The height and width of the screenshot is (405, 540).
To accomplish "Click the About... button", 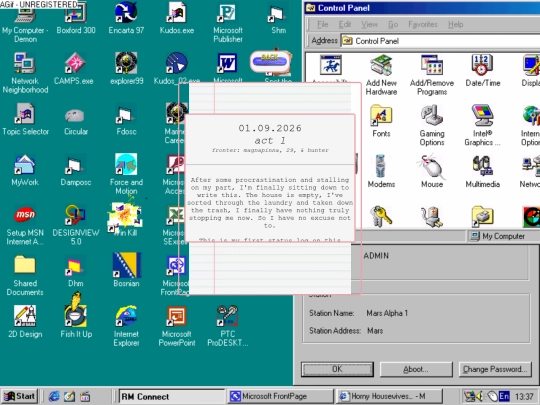I will pos(416,369).
